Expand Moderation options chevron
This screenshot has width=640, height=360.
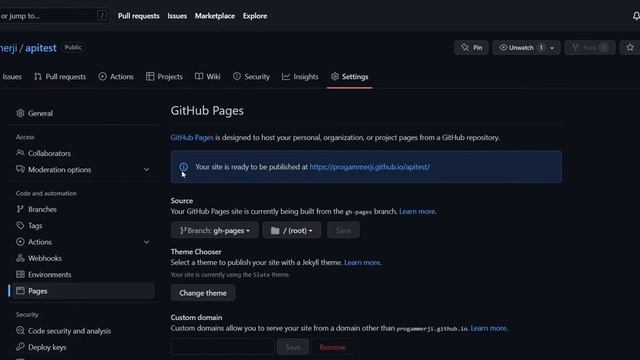146,169
